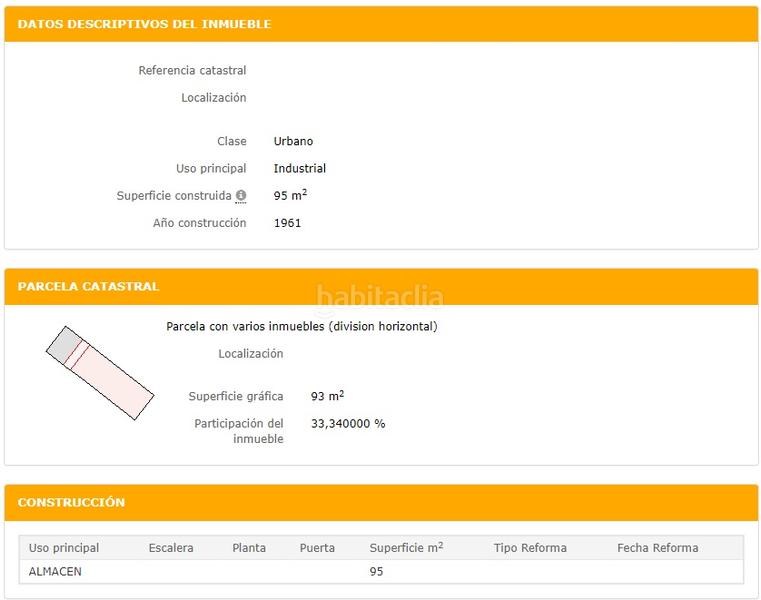Click the 1961 construction year value

coord(287,223)
